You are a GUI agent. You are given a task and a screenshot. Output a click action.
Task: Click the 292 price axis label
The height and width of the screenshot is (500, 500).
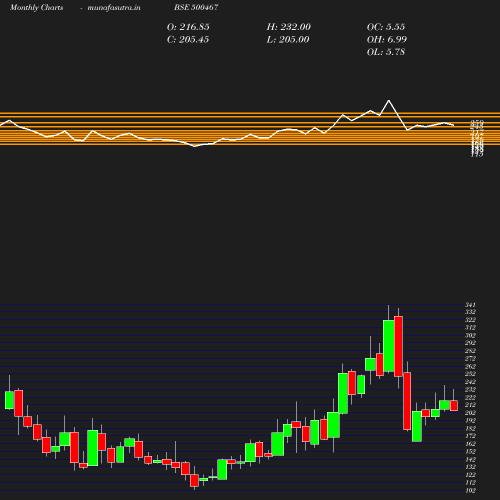tap(470, 343)
